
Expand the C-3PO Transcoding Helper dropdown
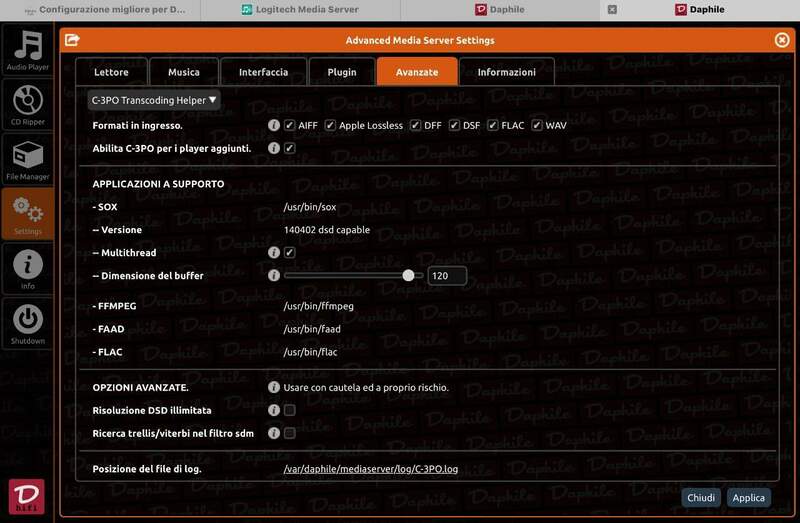click(153, 100)
